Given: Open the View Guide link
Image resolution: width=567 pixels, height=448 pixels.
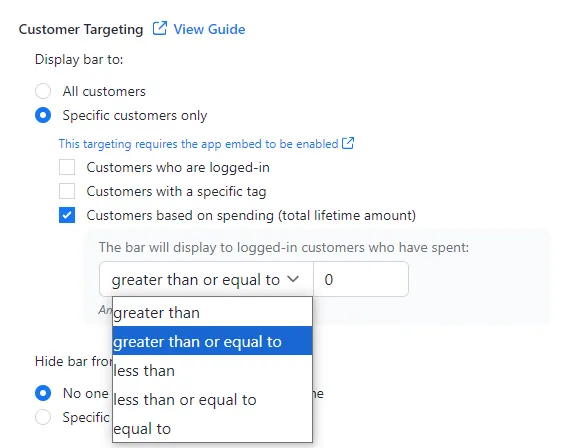Looking at the screenshot, I should (209, 29).
